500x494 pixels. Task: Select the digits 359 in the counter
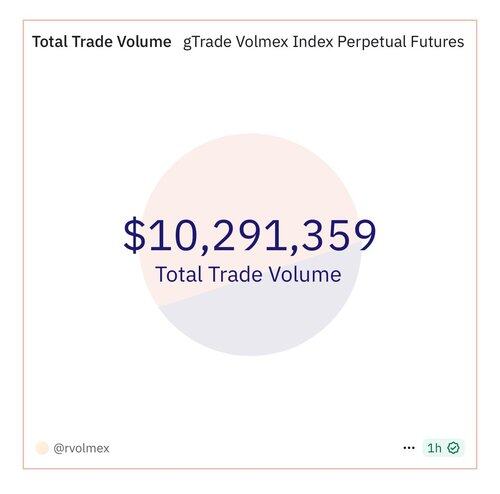click(339, 235)
